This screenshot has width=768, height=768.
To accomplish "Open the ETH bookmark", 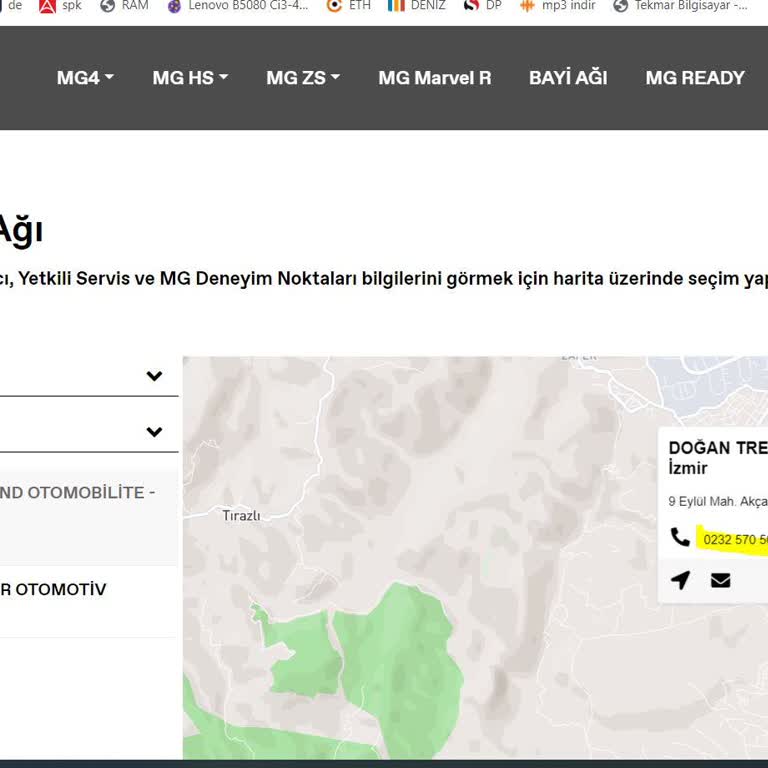I will point(349,6).
